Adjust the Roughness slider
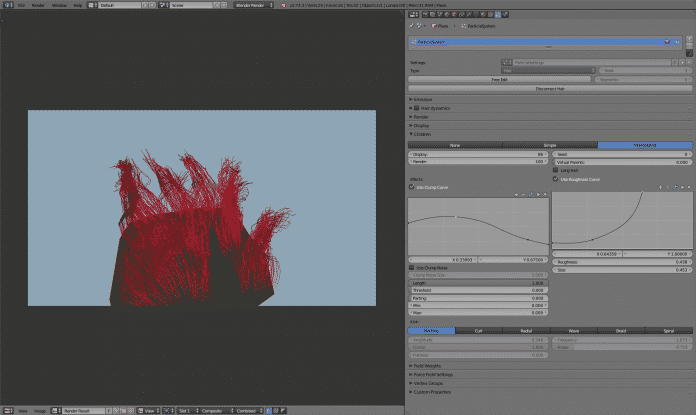The width and height of the screenshot is (696, 415). [621, 262]
